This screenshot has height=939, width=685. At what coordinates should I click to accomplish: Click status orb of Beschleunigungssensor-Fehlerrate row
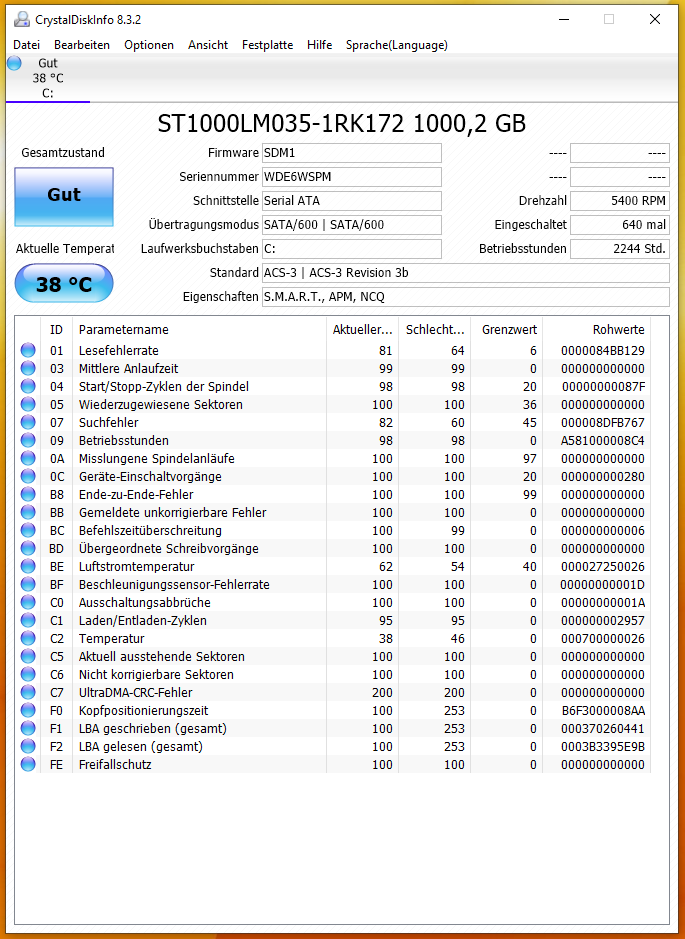[x=28, y=584]
